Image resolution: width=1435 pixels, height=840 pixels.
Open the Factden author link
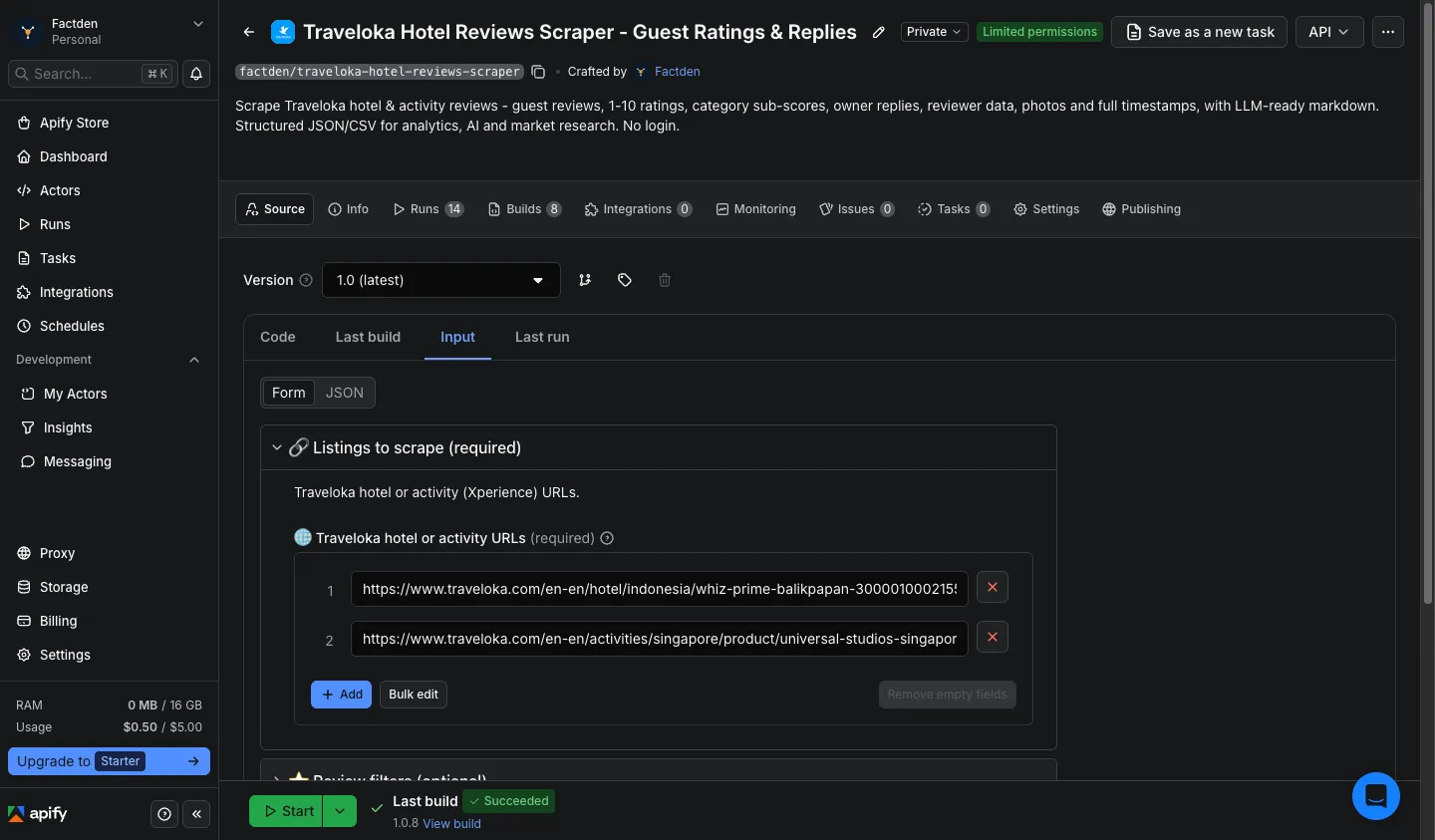click(678, 72)
